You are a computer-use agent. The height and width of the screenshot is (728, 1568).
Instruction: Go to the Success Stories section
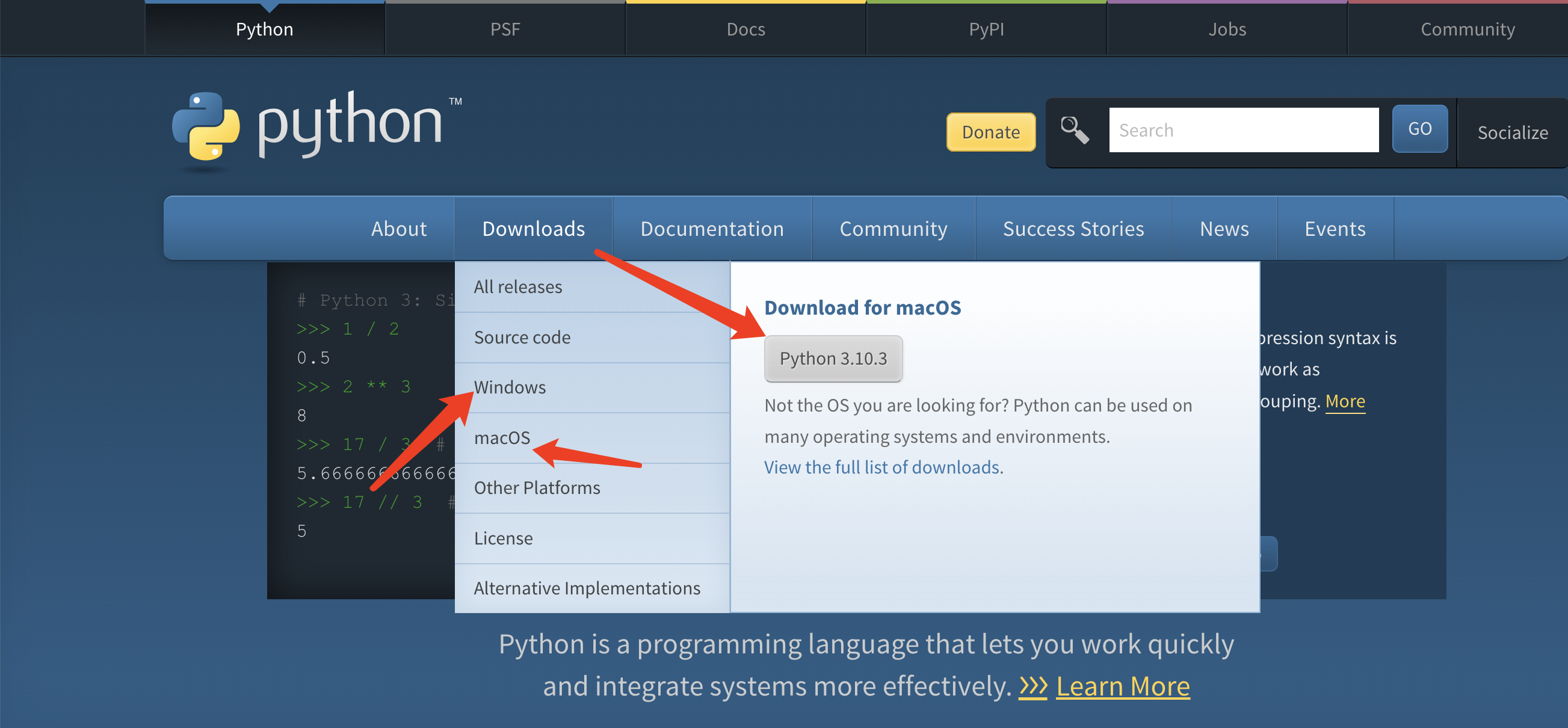tap(1073, 229)
